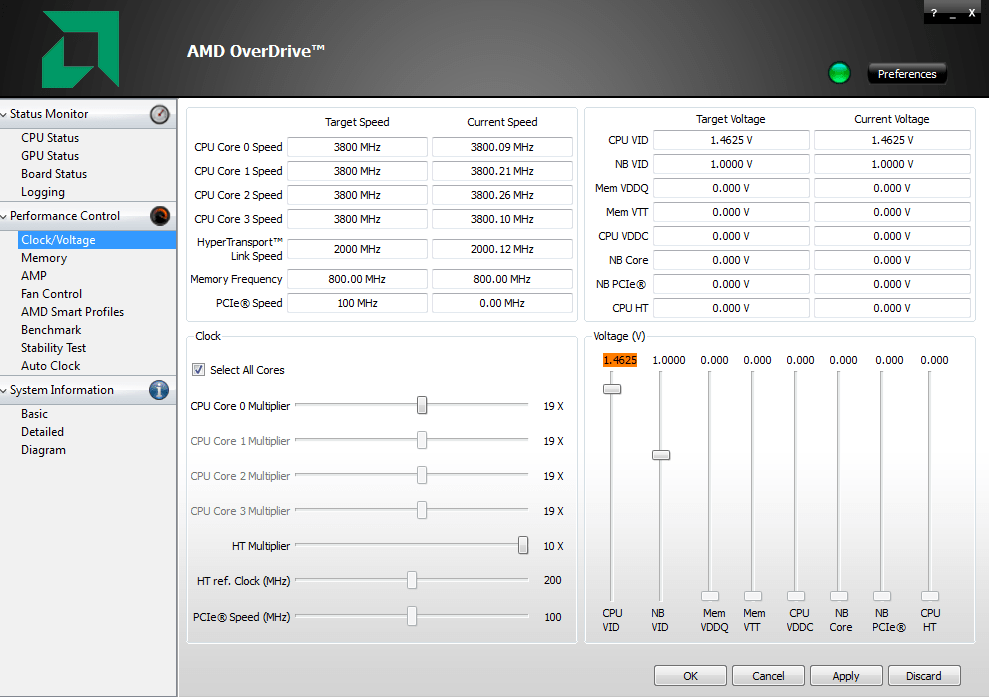The width and height of the screenshot is (989, 697).
Task: Click the 1.0000 NB VID value label
Action: (669, 360)
